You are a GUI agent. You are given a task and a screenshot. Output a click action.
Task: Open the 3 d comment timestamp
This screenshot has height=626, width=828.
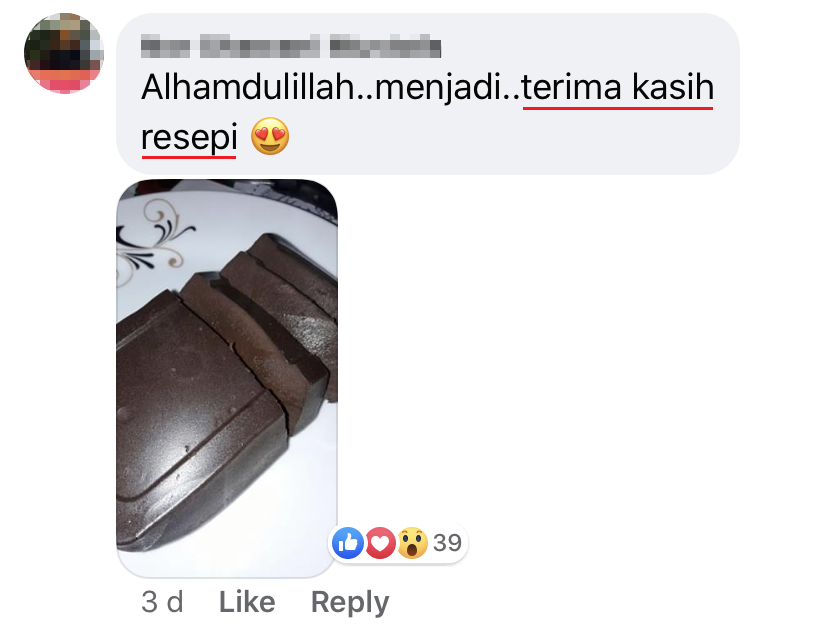pos(162,602)
